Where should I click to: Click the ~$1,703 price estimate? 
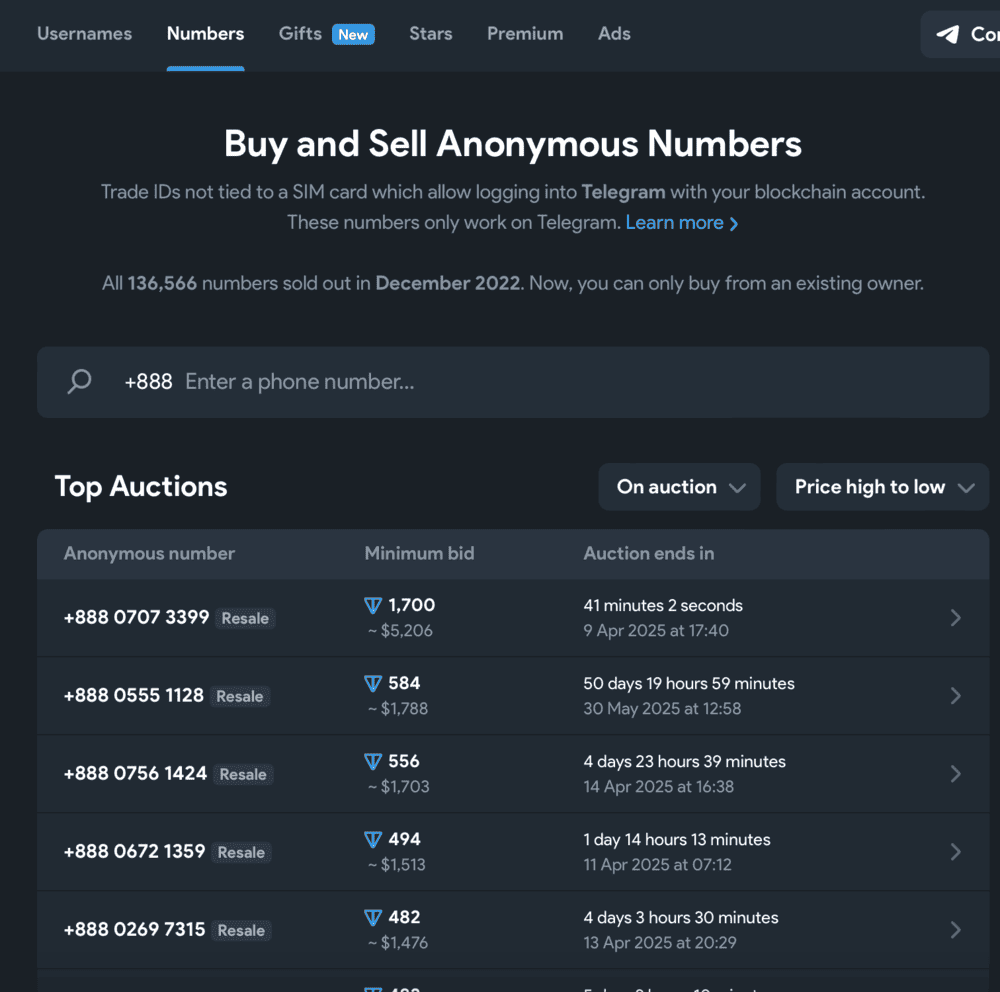398,787
